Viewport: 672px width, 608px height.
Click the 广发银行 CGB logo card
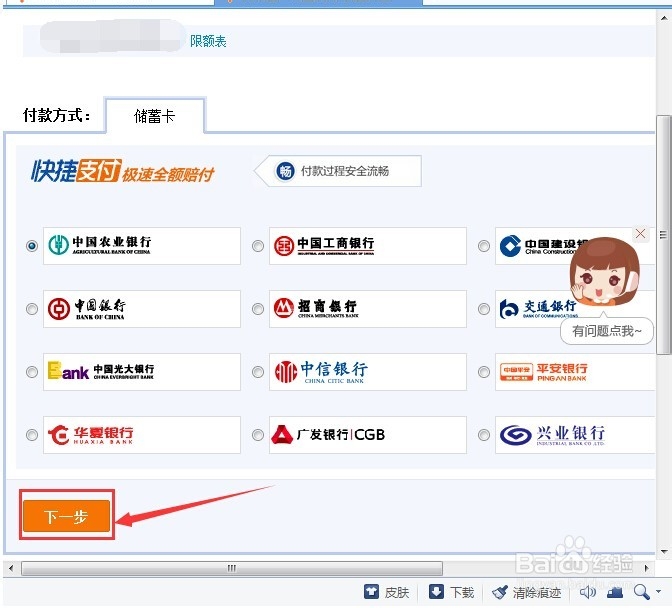coord(368,435)
